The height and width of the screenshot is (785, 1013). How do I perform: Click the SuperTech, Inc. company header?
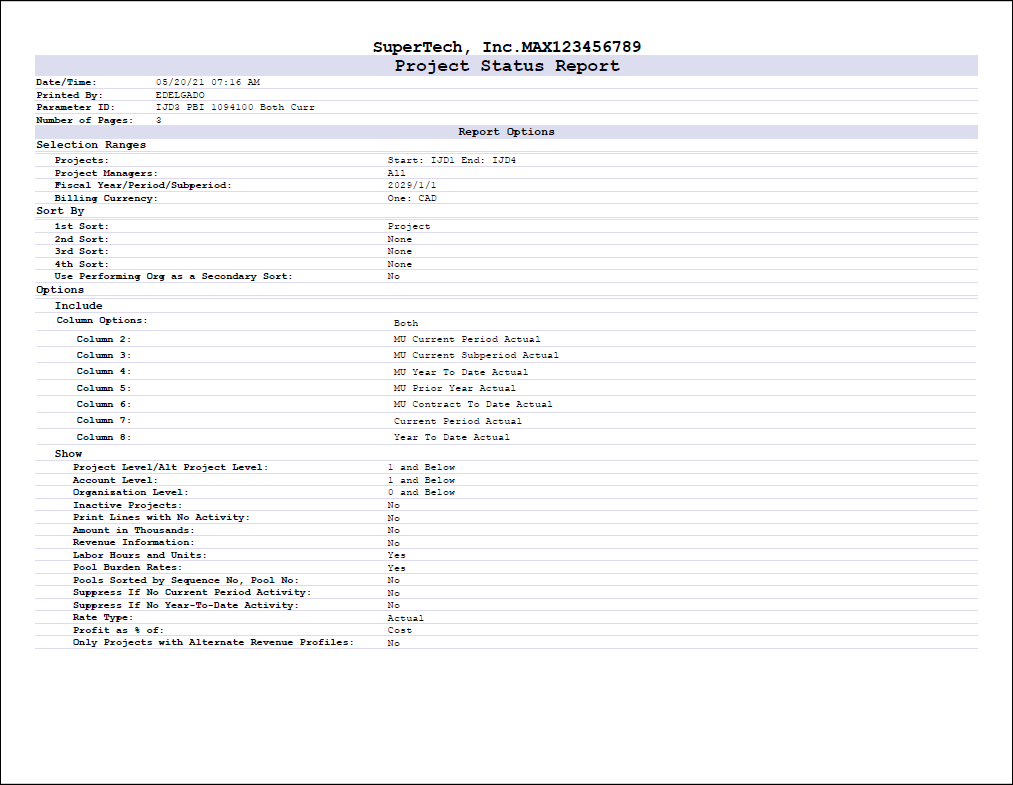(506, 47)
